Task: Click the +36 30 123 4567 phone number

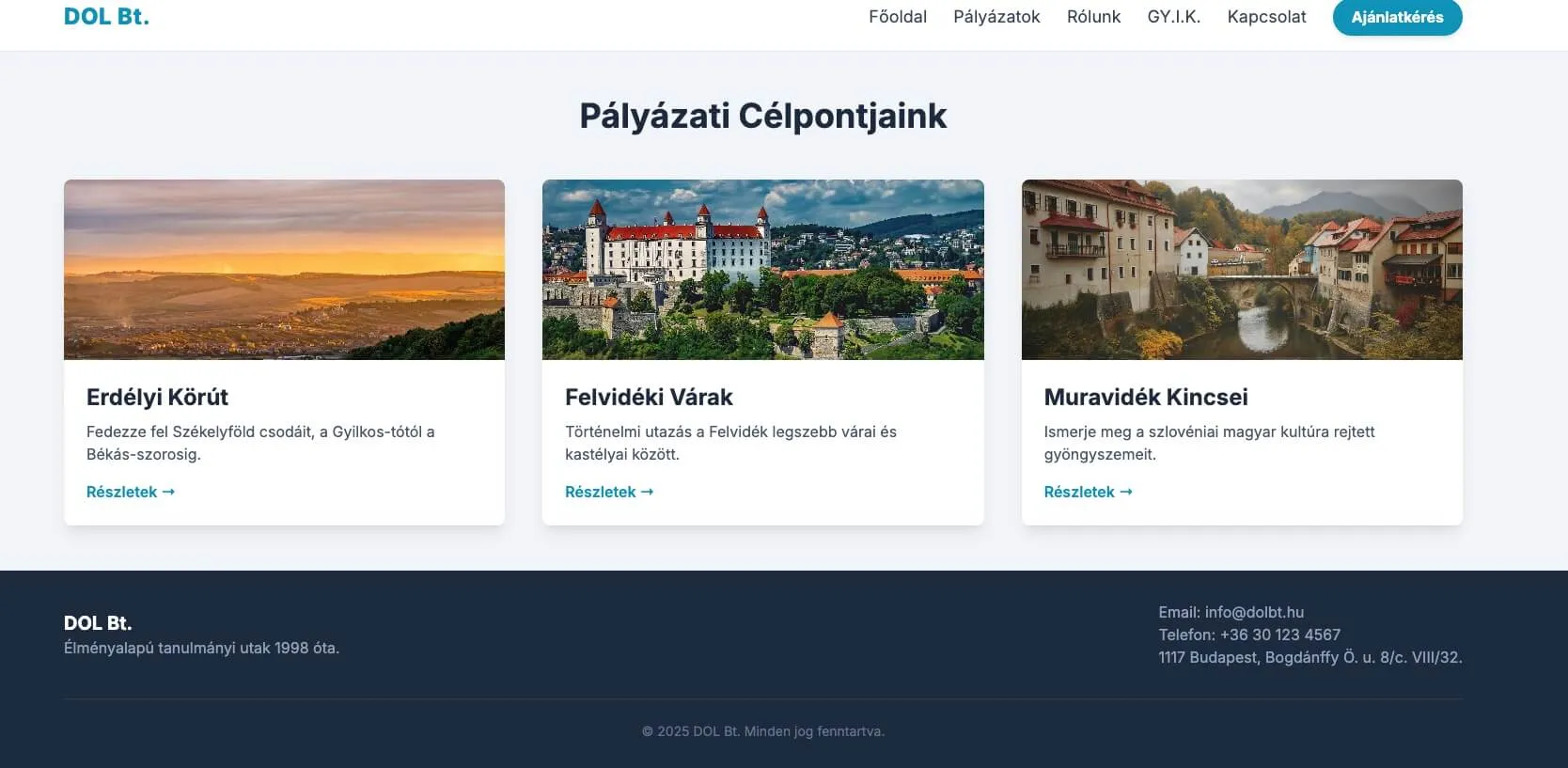Action: 1279,635
